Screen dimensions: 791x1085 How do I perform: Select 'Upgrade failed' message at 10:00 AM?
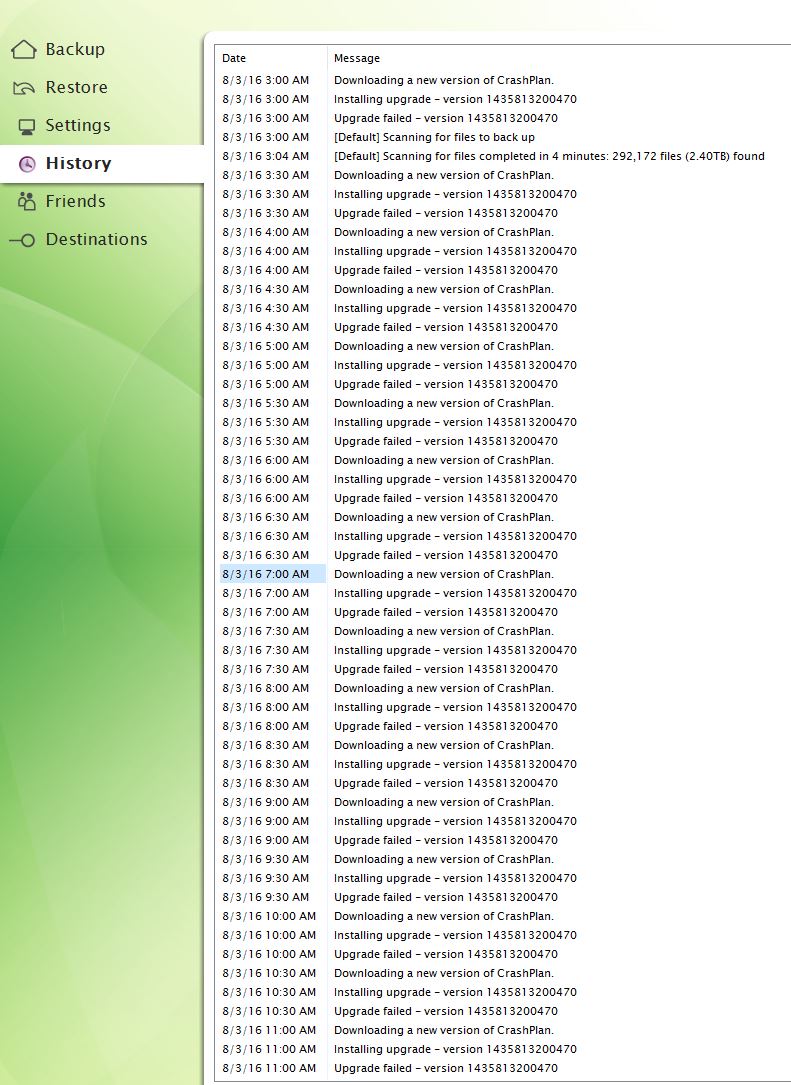[x=446, y=954]
